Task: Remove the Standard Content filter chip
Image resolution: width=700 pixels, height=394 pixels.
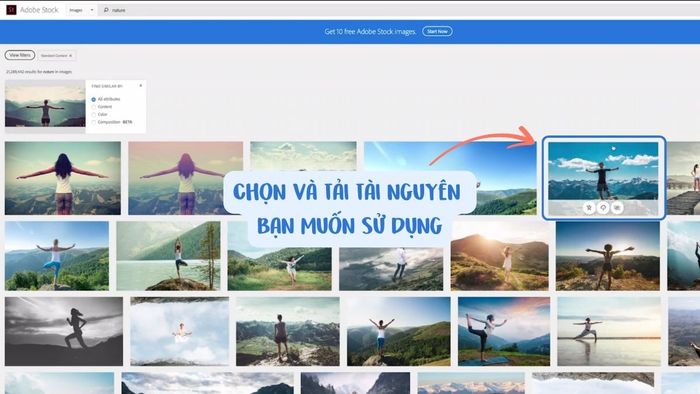Action: click(71, 56)
